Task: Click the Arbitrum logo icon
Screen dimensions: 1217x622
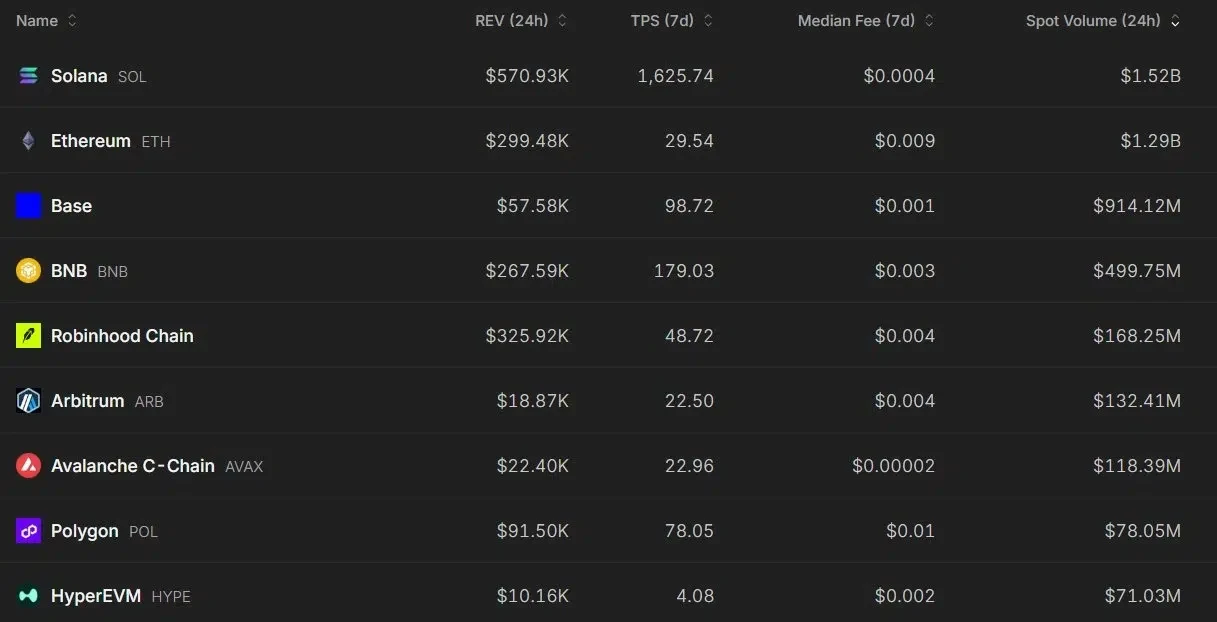Action: pos(28,401)
